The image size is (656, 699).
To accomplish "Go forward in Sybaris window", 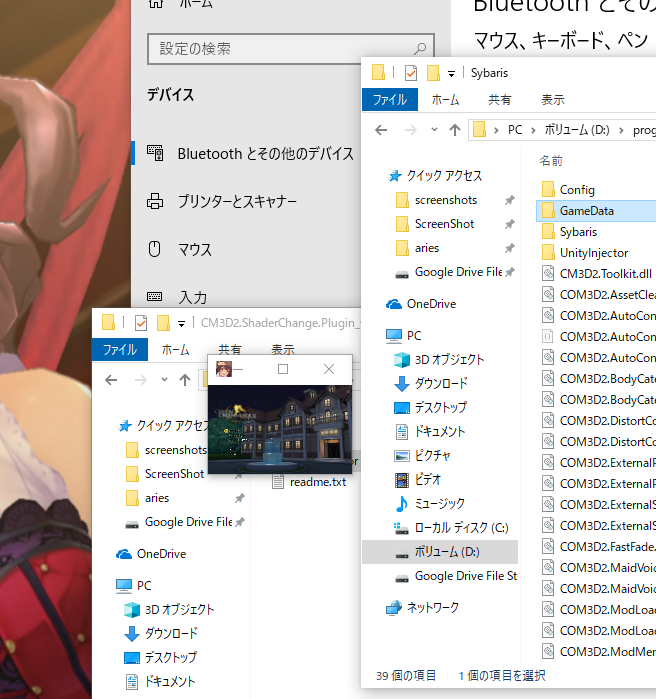I will [x=410, y=130].
